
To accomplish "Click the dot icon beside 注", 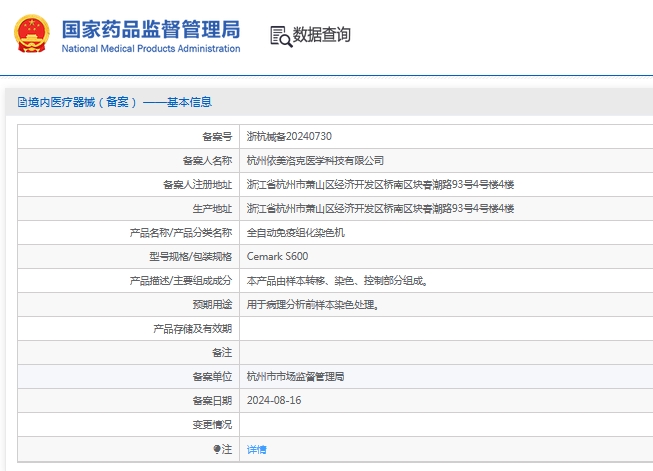I will tap(217, 449).
